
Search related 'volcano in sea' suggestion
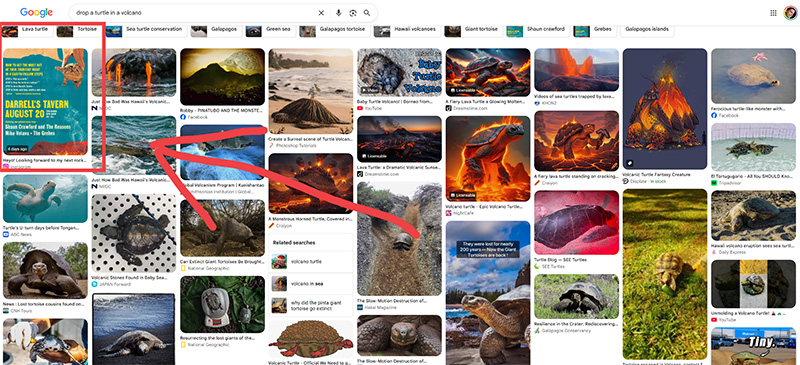coord(311,283)
